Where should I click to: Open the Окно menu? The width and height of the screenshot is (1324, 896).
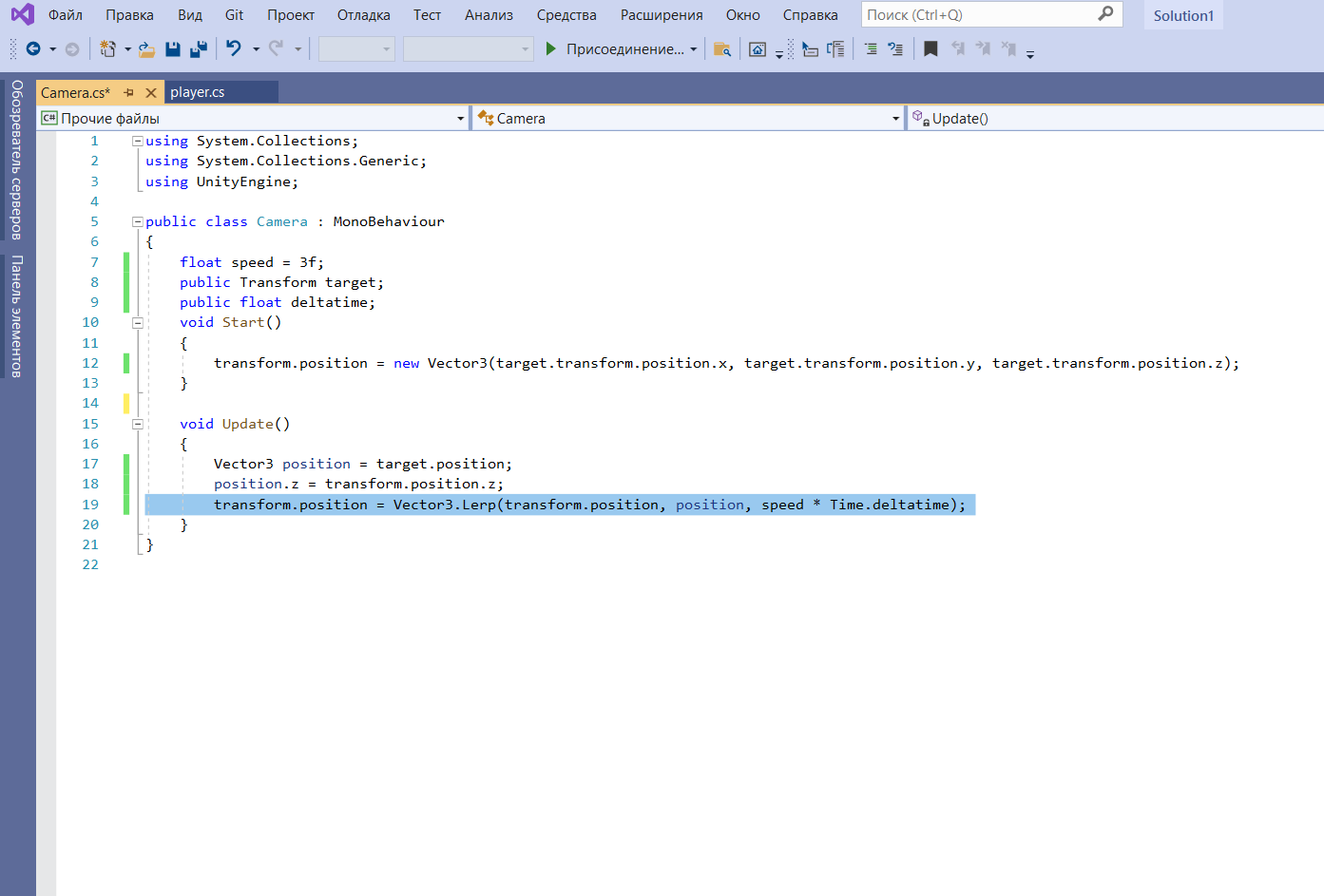click(x=742, y=14)
